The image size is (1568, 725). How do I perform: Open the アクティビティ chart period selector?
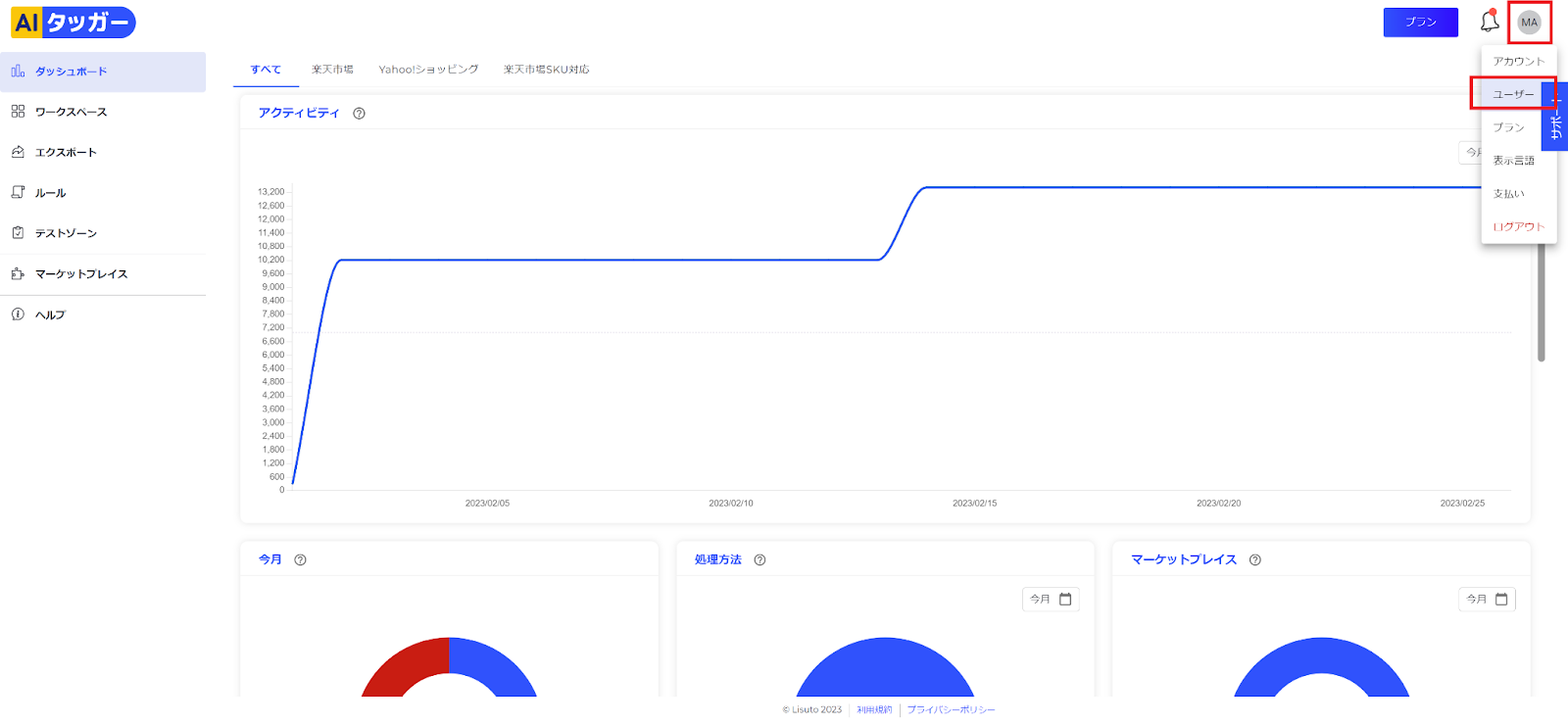[x=1470, y=153]
